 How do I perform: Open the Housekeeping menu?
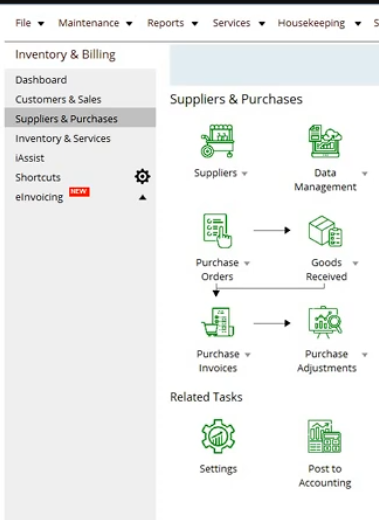(319, 23)
